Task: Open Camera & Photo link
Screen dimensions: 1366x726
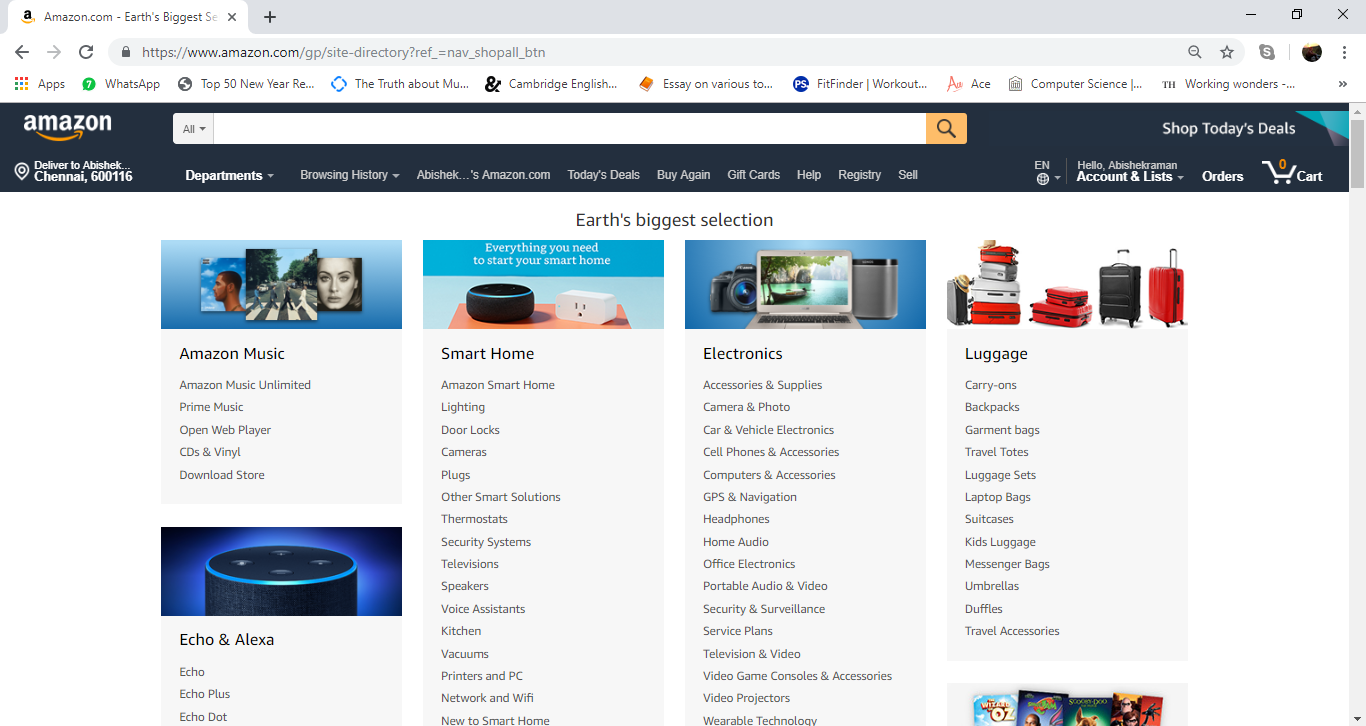Action: pos(746,407)
